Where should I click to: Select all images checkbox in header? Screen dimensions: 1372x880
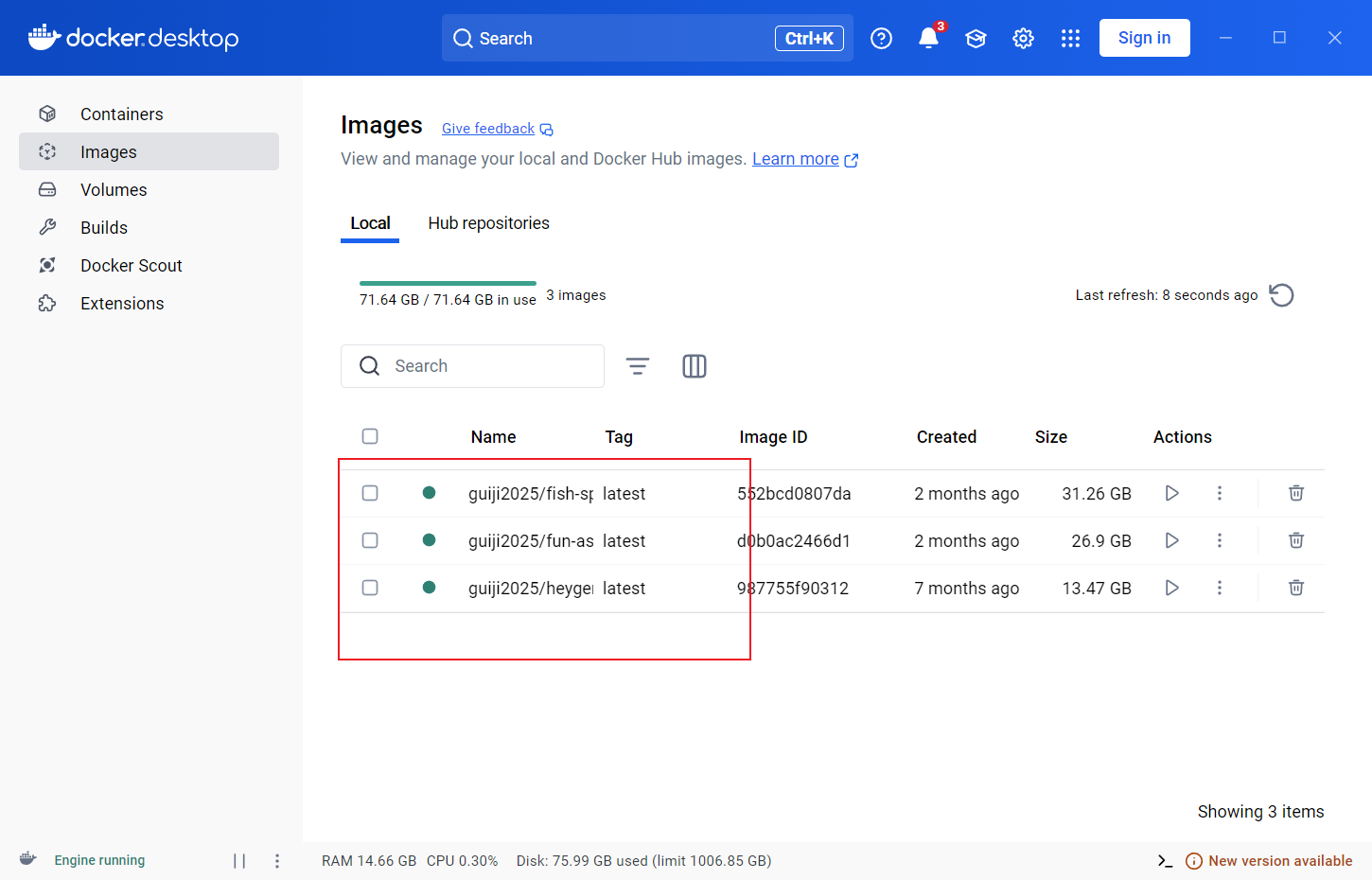click(x=370, y=436)
